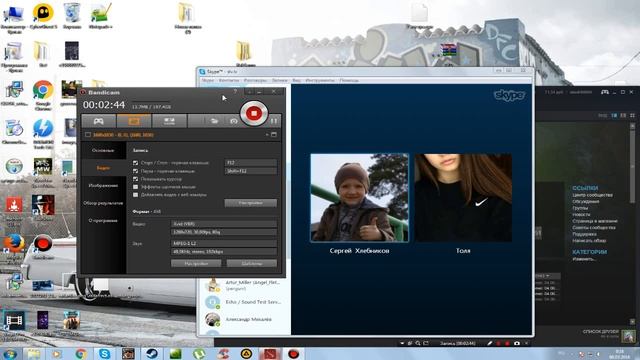Select Bandicam screen recording mode icon
The height and width of the screenshot is (360, 640).
pyautogui.click(x=134, y=121)
